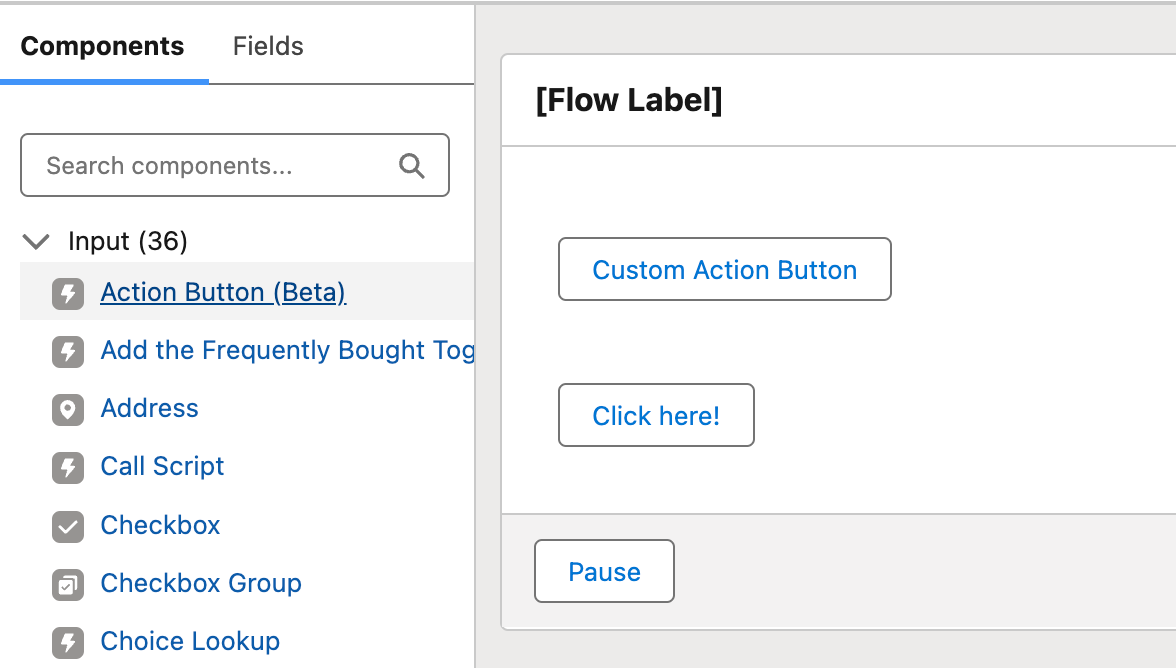Switch to the Components tab
Image resolution: width=1176 pixels, height=668 pixels.
[x=102, y=46]
